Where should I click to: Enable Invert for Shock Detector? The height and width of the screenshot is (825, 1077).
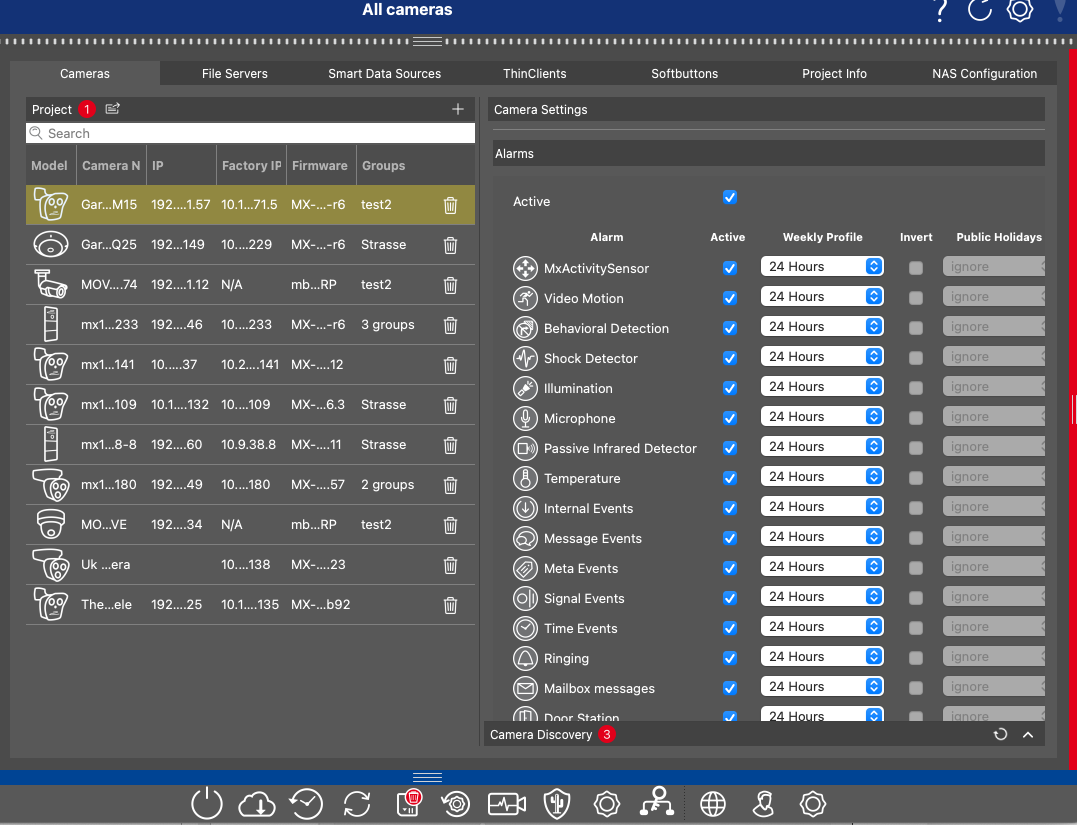point(915,357)
